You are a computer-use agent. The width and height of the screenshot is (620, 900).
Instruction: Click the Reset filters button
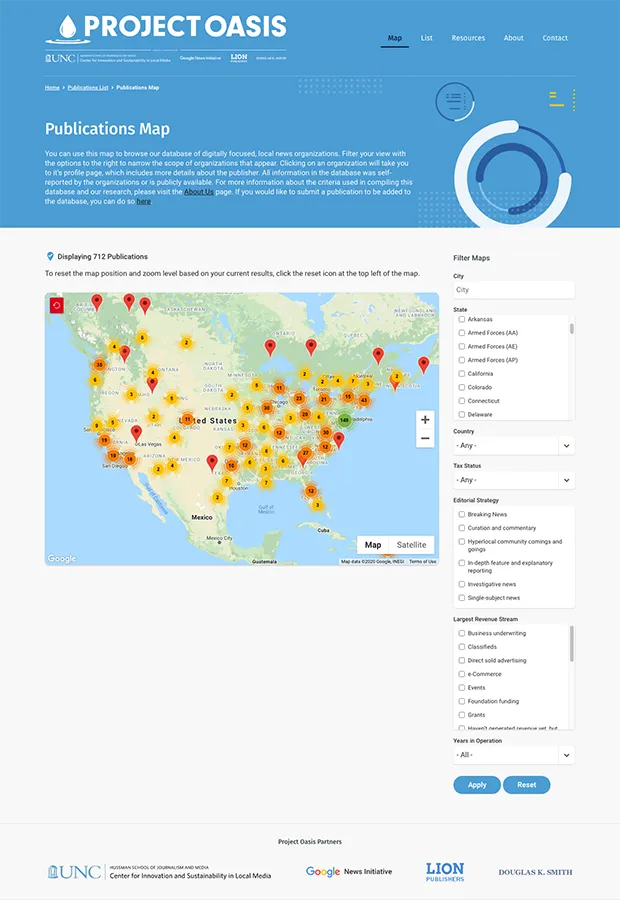click(x=526, y=785)
